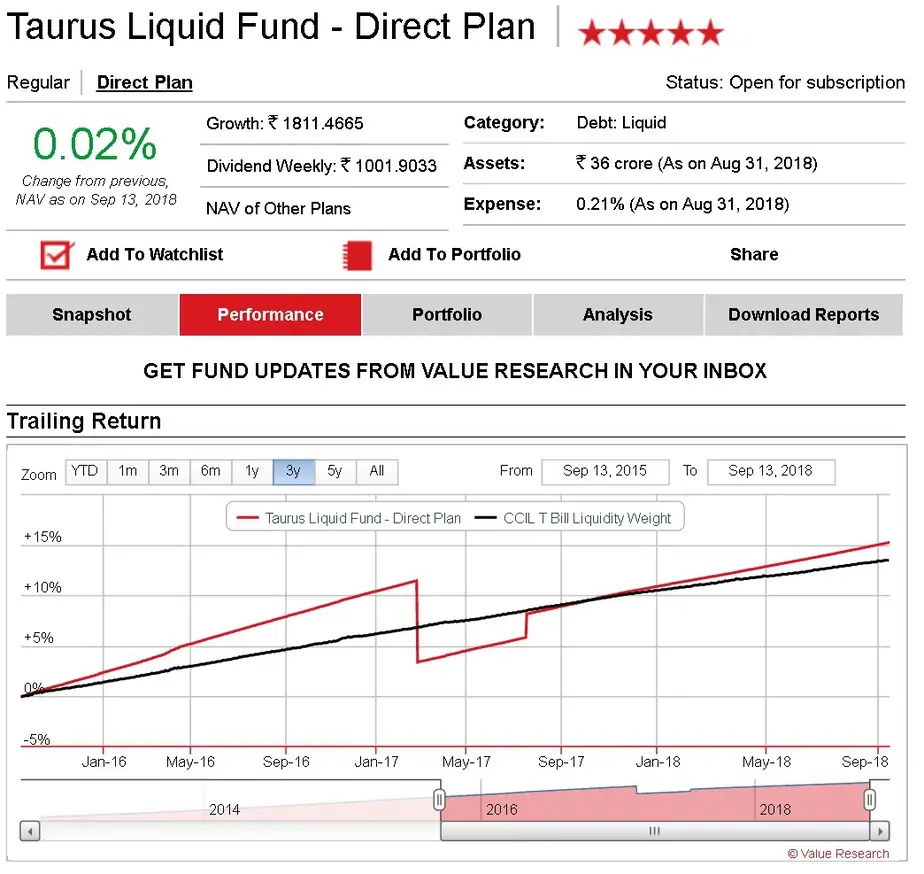This screenshot has height=874, width=924.
Task: Click the Growth NAV value 1811.4665
Action: [x=323, y=124]
